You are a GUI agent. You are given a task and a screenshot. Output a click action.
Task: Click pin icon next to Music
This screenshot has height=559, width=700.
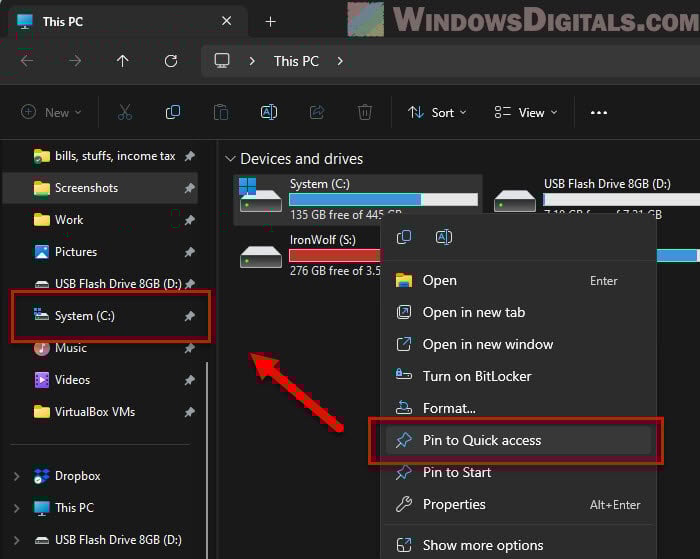190,348
